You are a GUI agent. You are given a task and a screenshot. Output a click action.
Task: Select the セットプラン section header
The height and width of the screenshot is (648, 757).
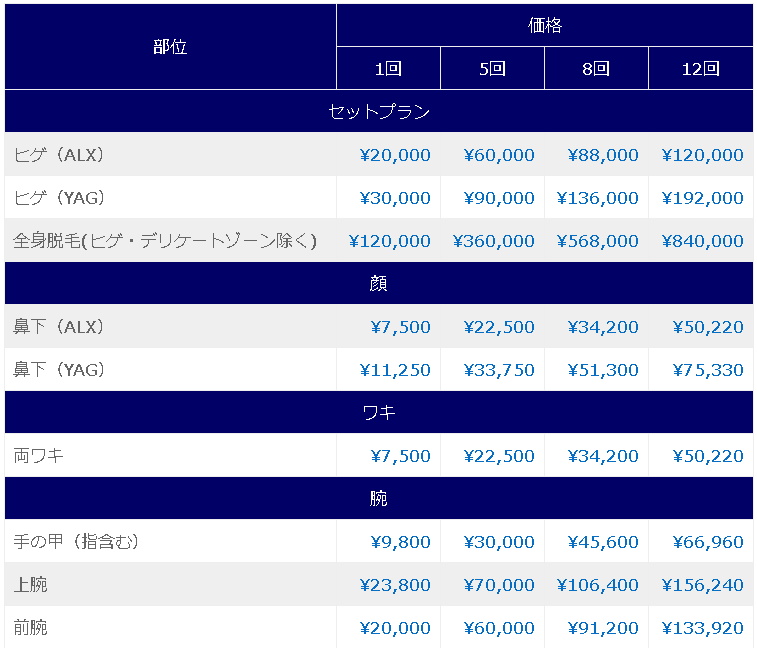379,111
